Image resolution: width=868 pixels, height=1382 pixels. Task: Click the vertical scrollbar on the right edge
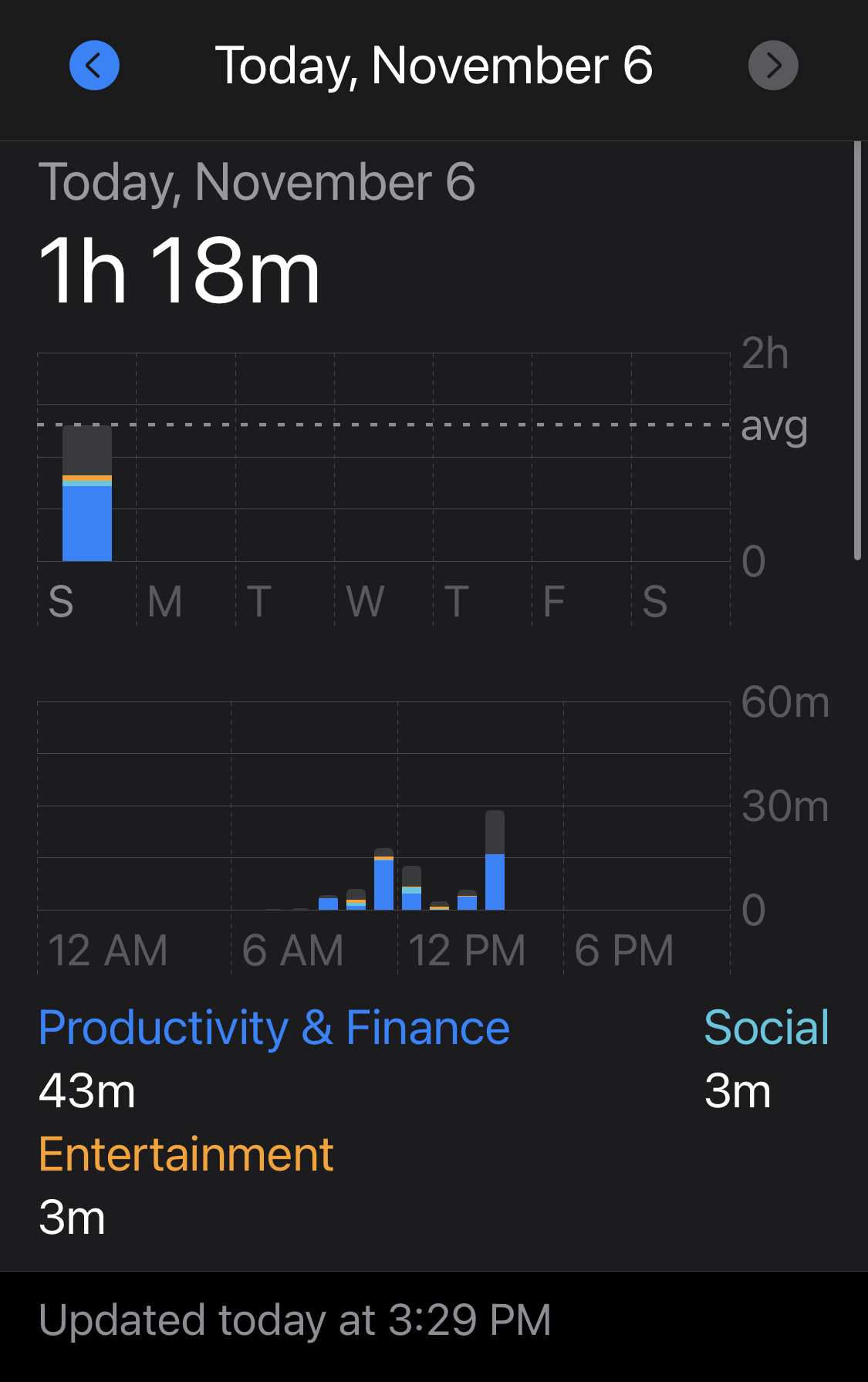857,350
